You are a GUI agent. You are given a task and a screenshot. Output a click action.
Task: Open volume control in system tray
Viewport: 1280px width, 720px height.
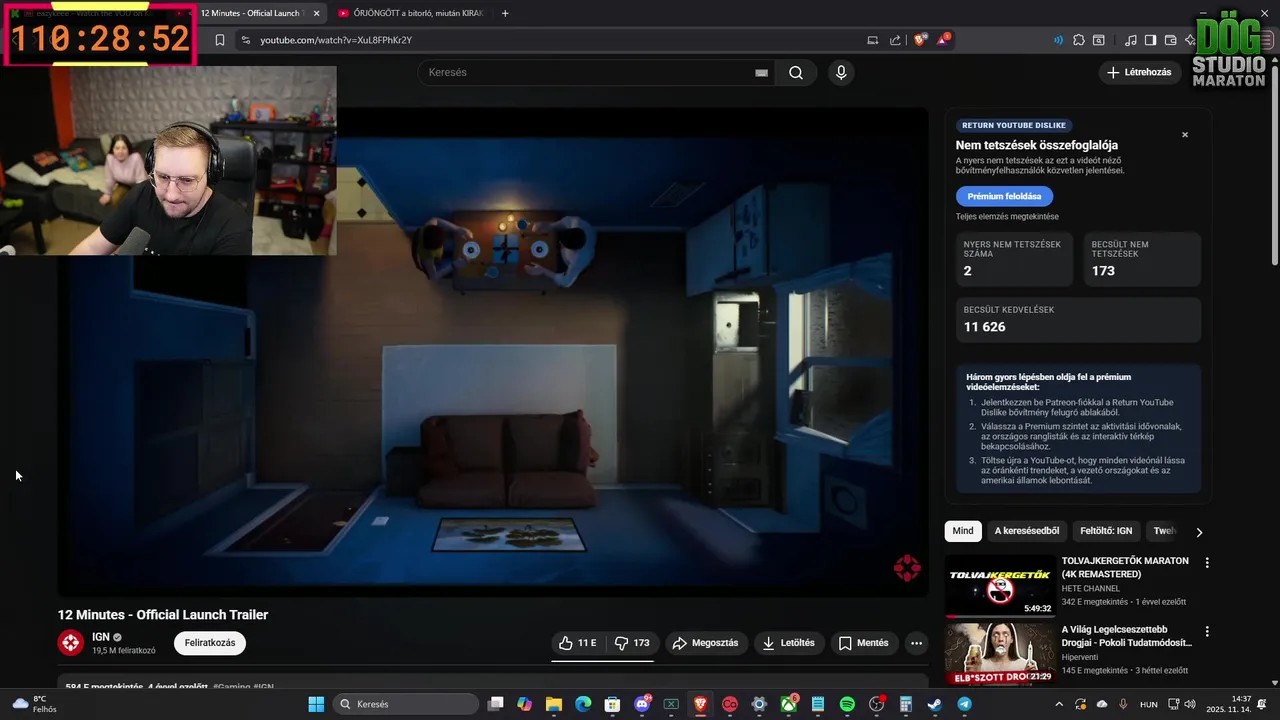1189,704
